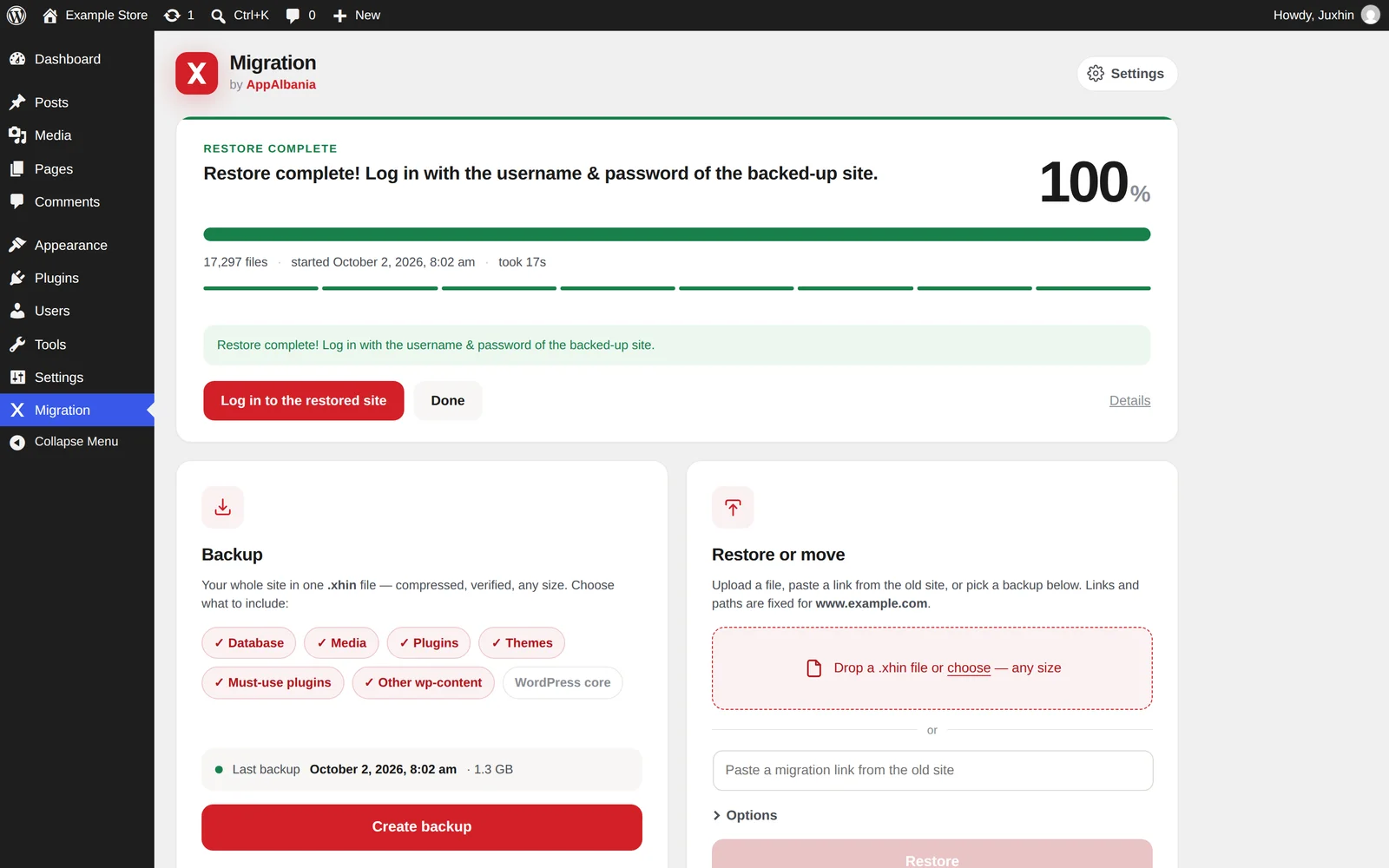Viewport: 1389px width, 868px height.
Task: Click the Plugins plug icon
Action: (17, 278)
